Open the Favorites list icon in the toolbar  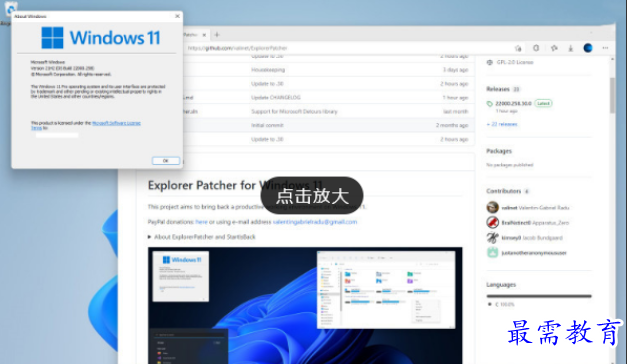pos(554,48)
